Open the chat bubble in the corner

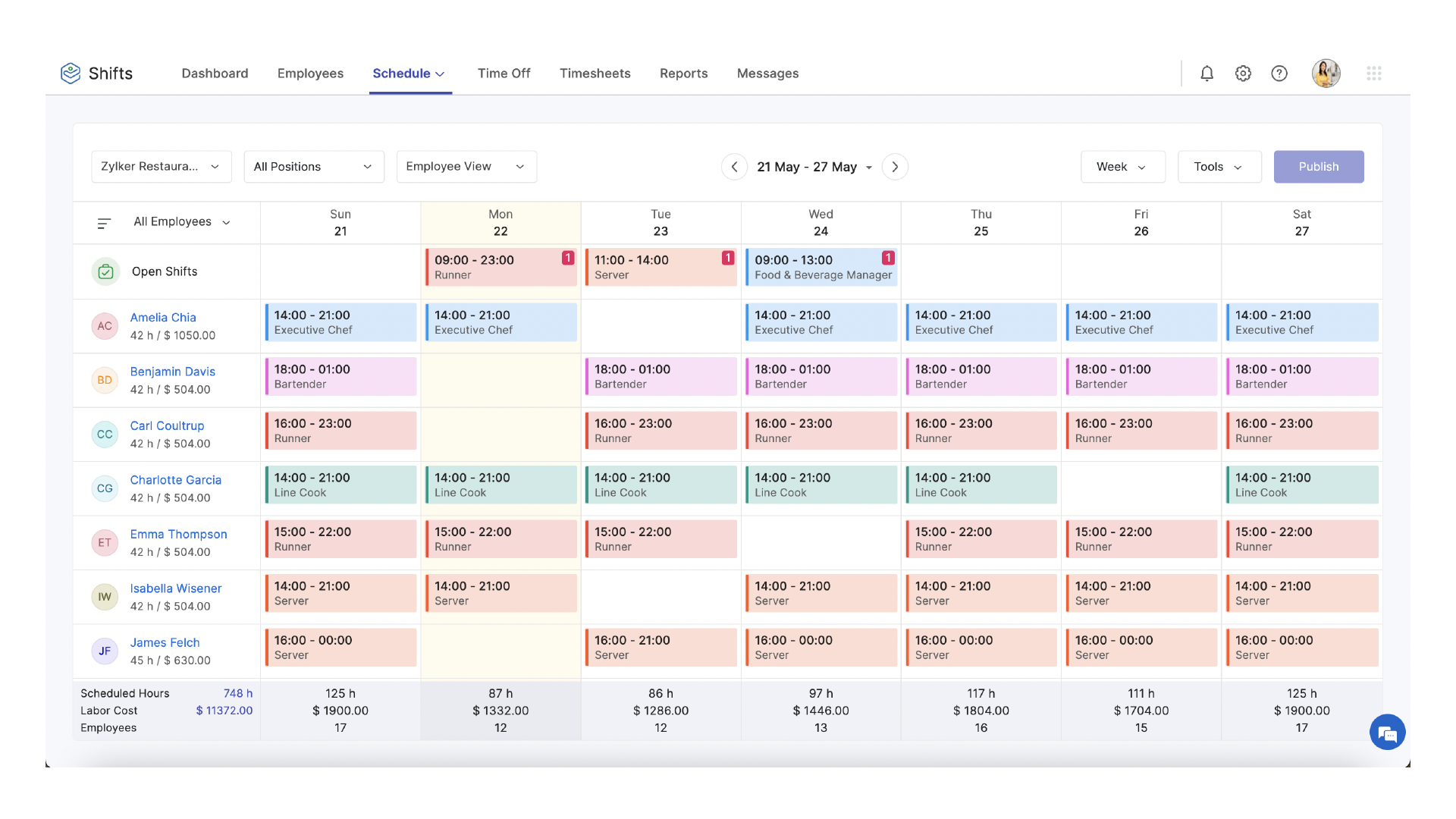[x=1388, y=732]
